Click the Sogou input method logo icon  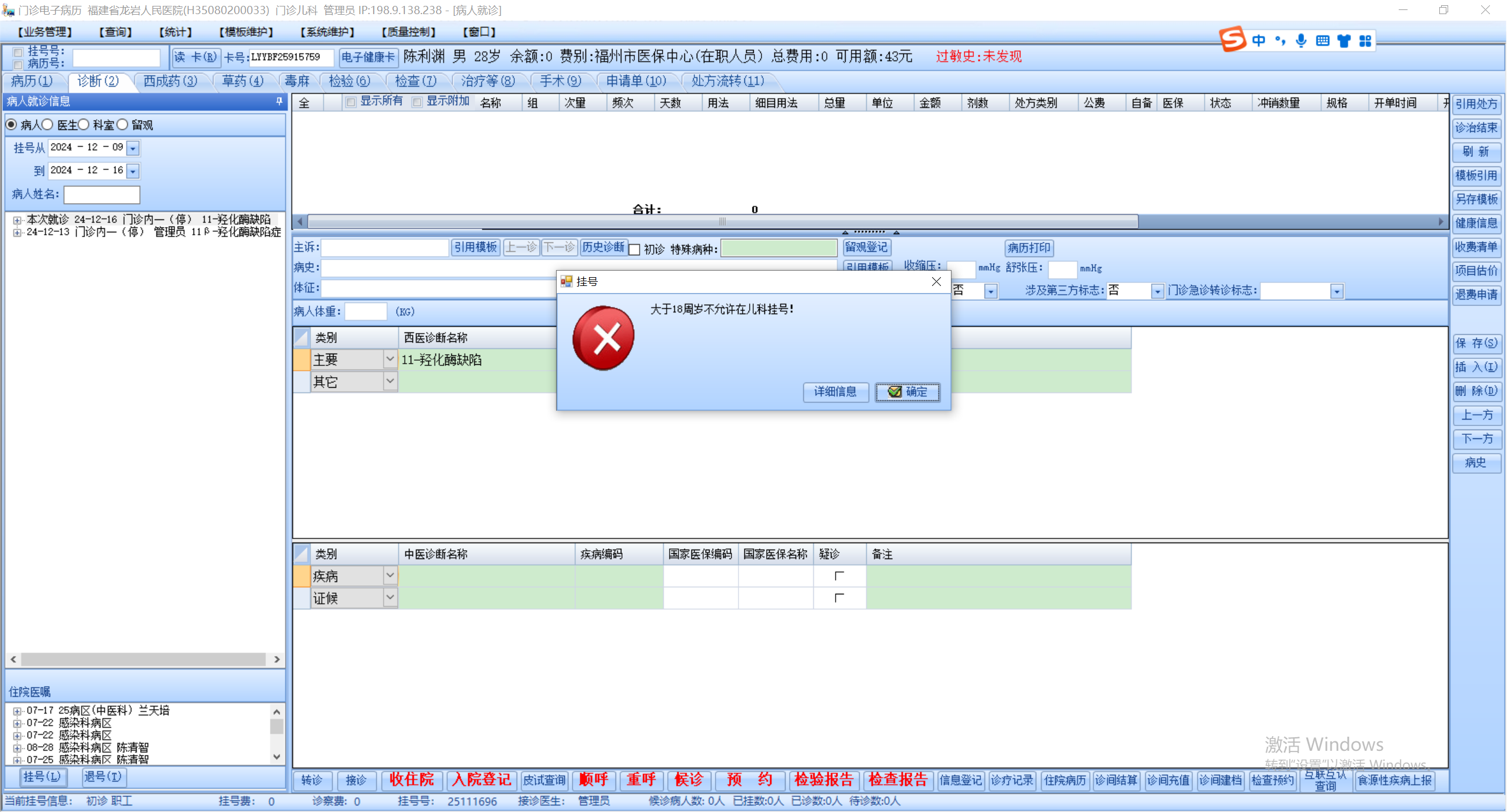[x=1232, y=40]
